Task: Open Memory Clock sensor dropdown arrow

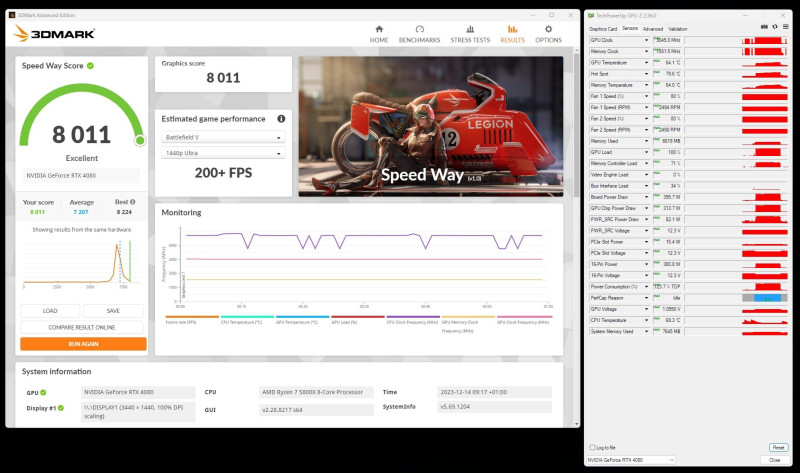Action: 646,52
